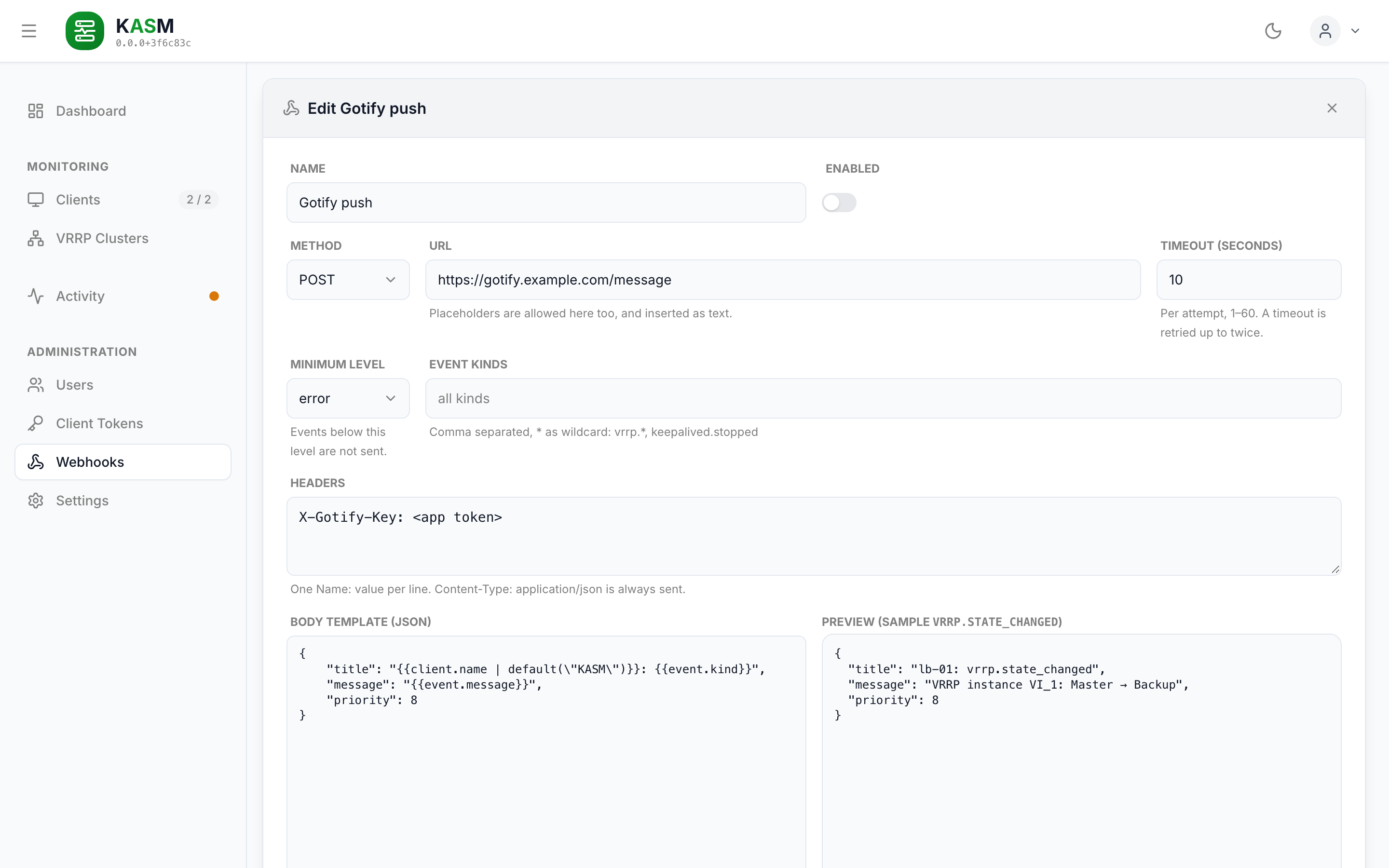The image size is (1389, 868).
Task: Click the Settings gear icon
Action: (x=36, y=501)
